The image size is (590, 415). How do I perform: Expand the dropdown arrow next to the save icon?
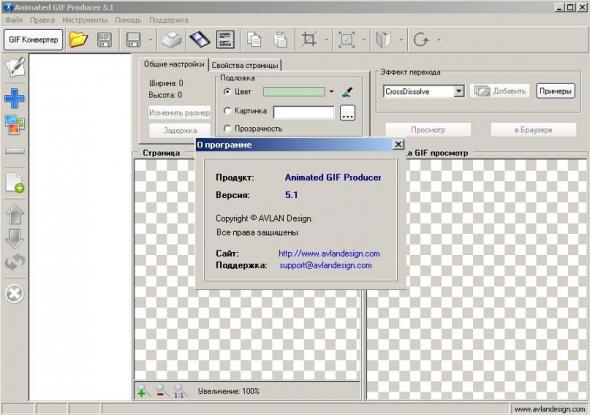click(150, 40)
